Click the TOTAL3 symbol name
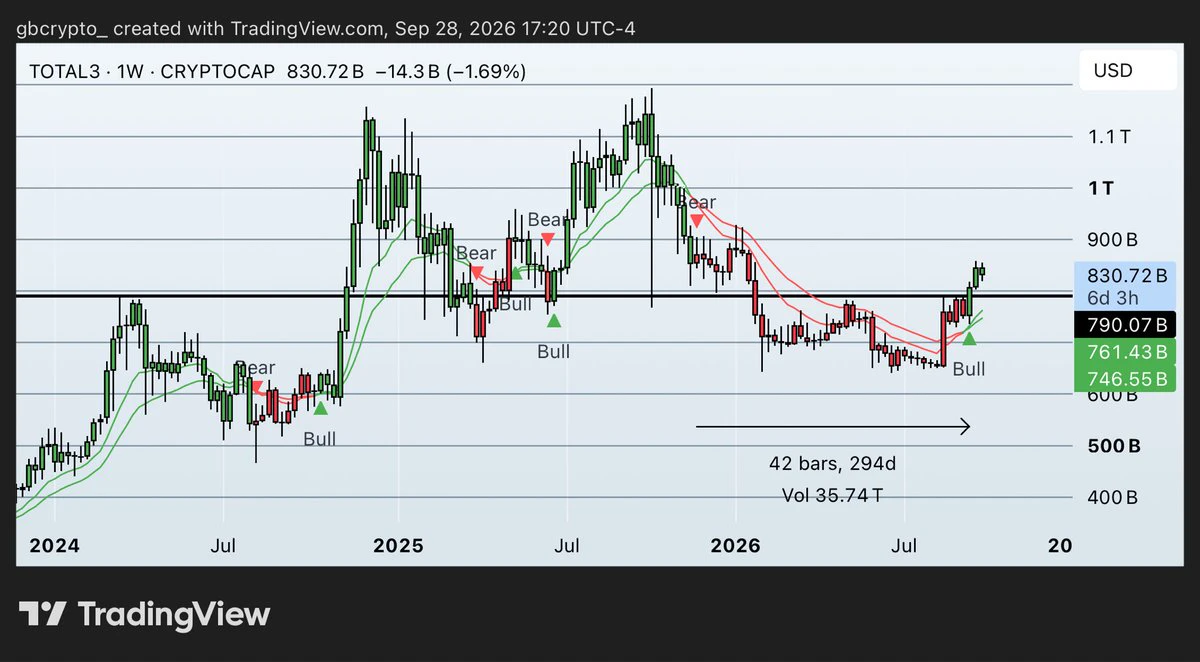 pyautogui.click(x=64, y=72)
